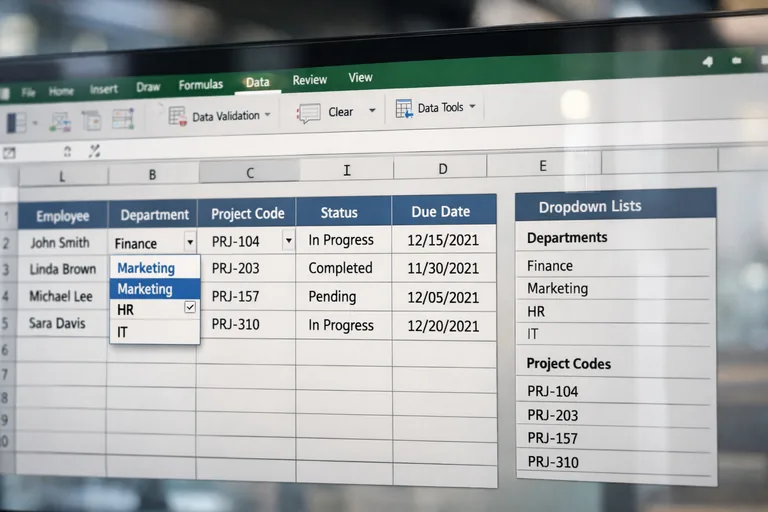Click the Sara Davis cell
This screenshot has height=512, width=768.
(x=62, y=323)
